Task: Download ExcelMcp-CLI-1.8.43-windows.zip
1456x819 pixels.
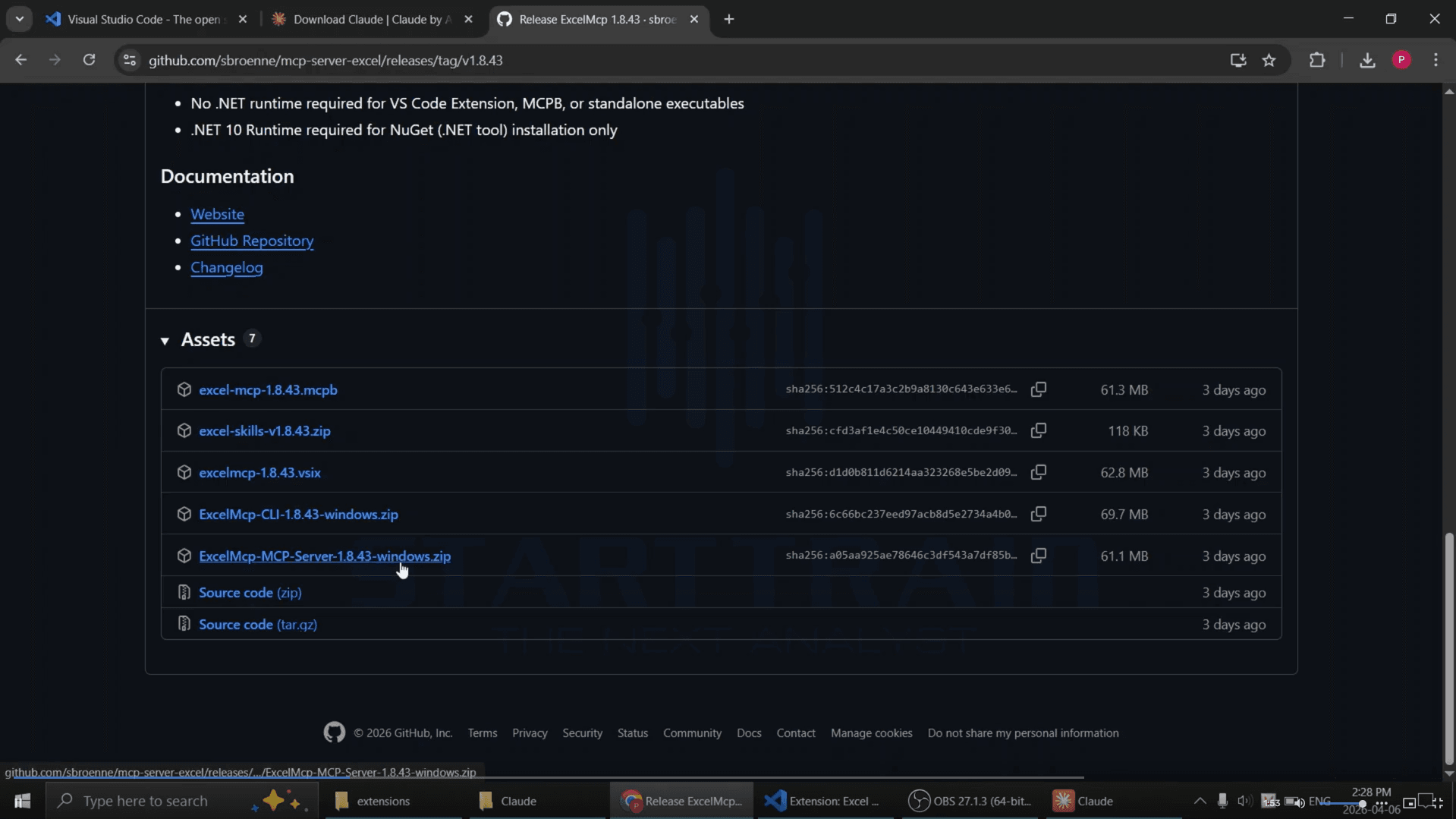Action: coord(298,514)
